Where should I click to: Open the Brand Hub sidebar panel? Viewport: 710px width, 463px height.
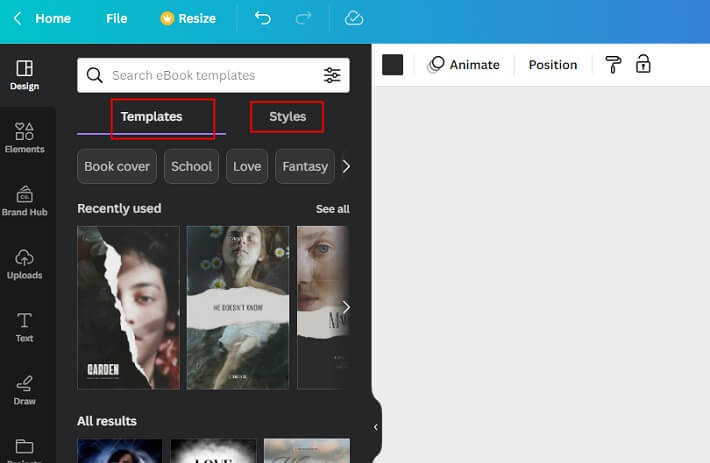tap(24, 201)
